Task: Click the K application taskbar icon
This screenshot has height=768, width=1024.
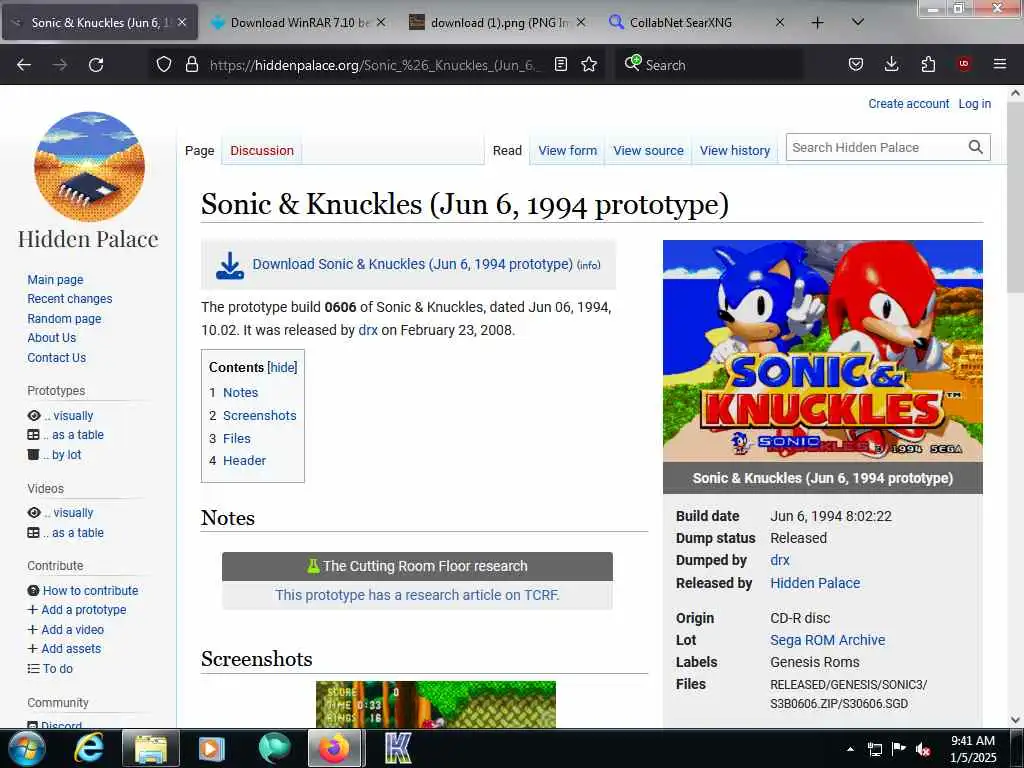Action: [x=398, y=749]
